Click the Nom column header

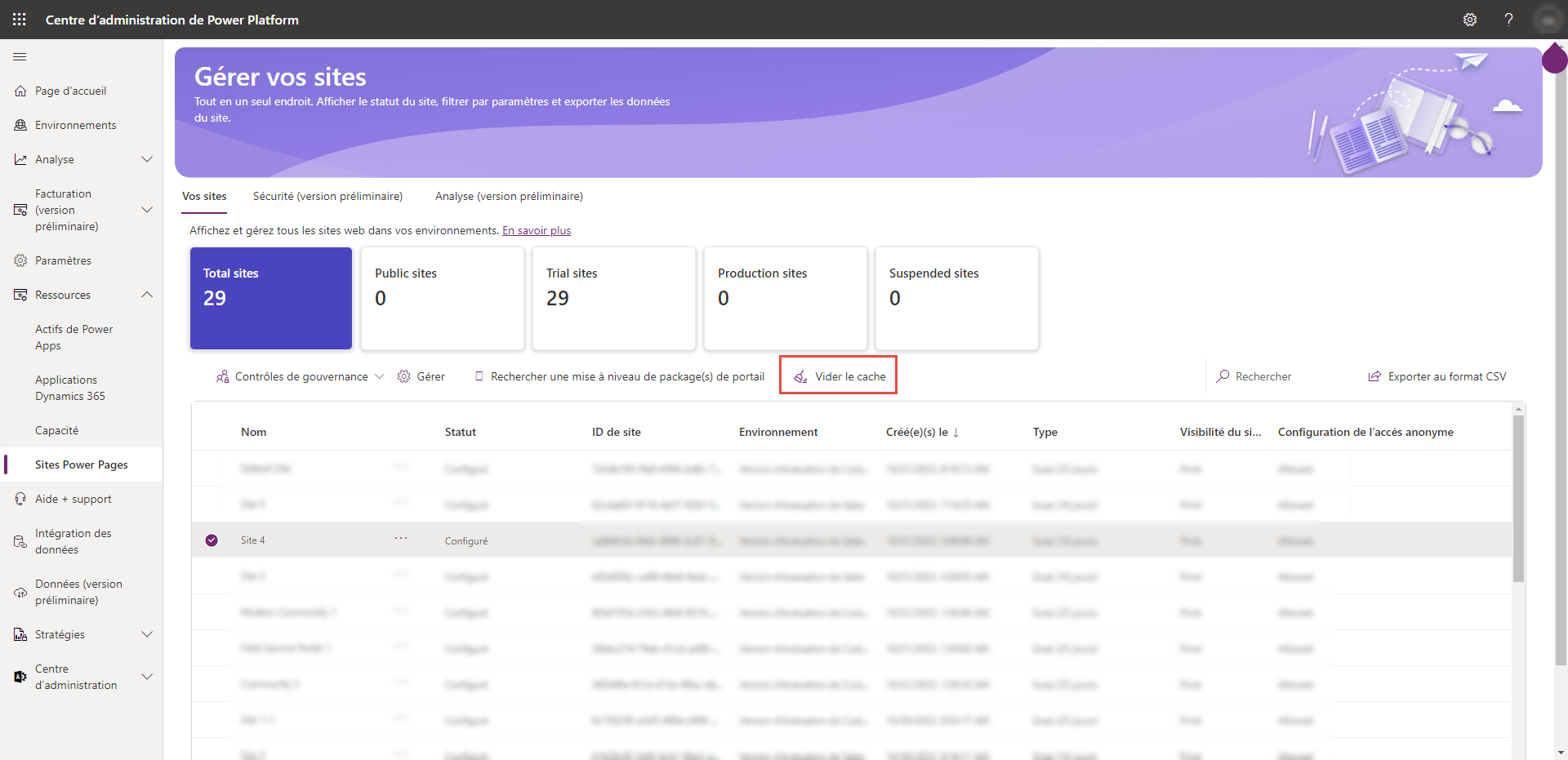pos(254,432)
